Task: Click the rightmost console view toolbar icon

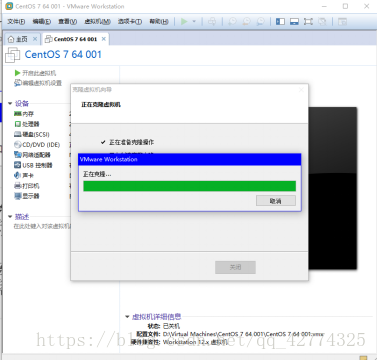Action: point(342,22)
